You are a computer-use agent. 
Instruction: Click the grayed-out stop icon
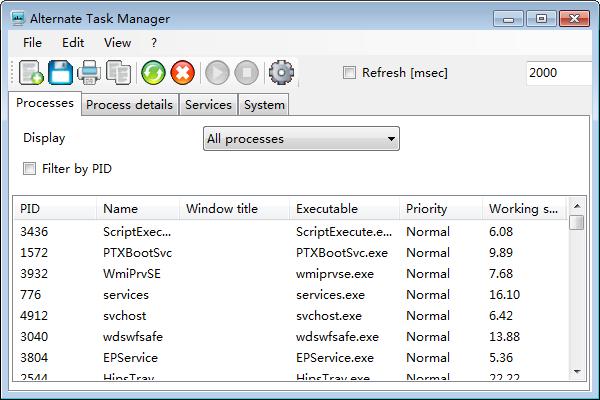(x=246, y=72)
